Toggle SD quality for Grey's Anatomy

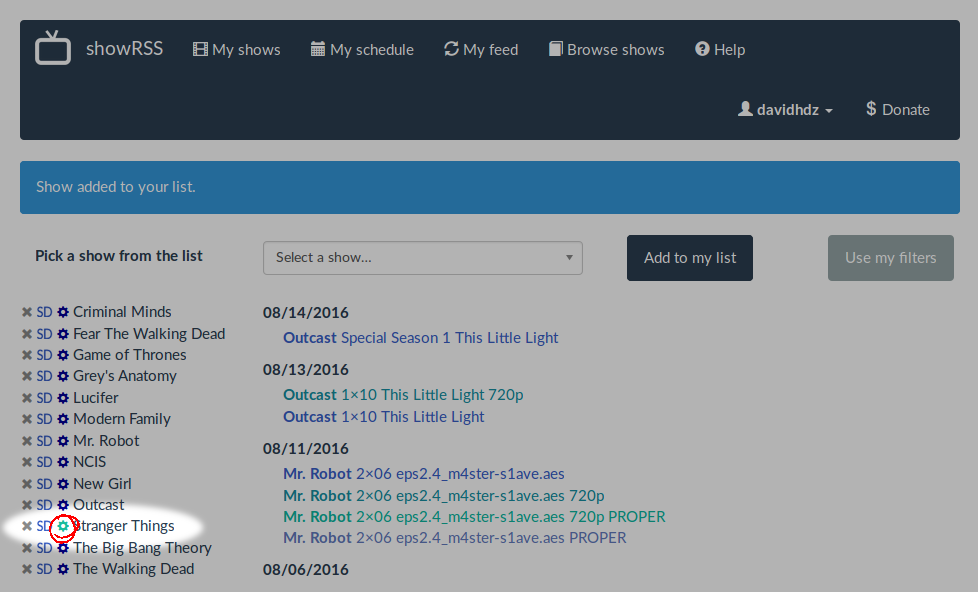click(44, 376)
